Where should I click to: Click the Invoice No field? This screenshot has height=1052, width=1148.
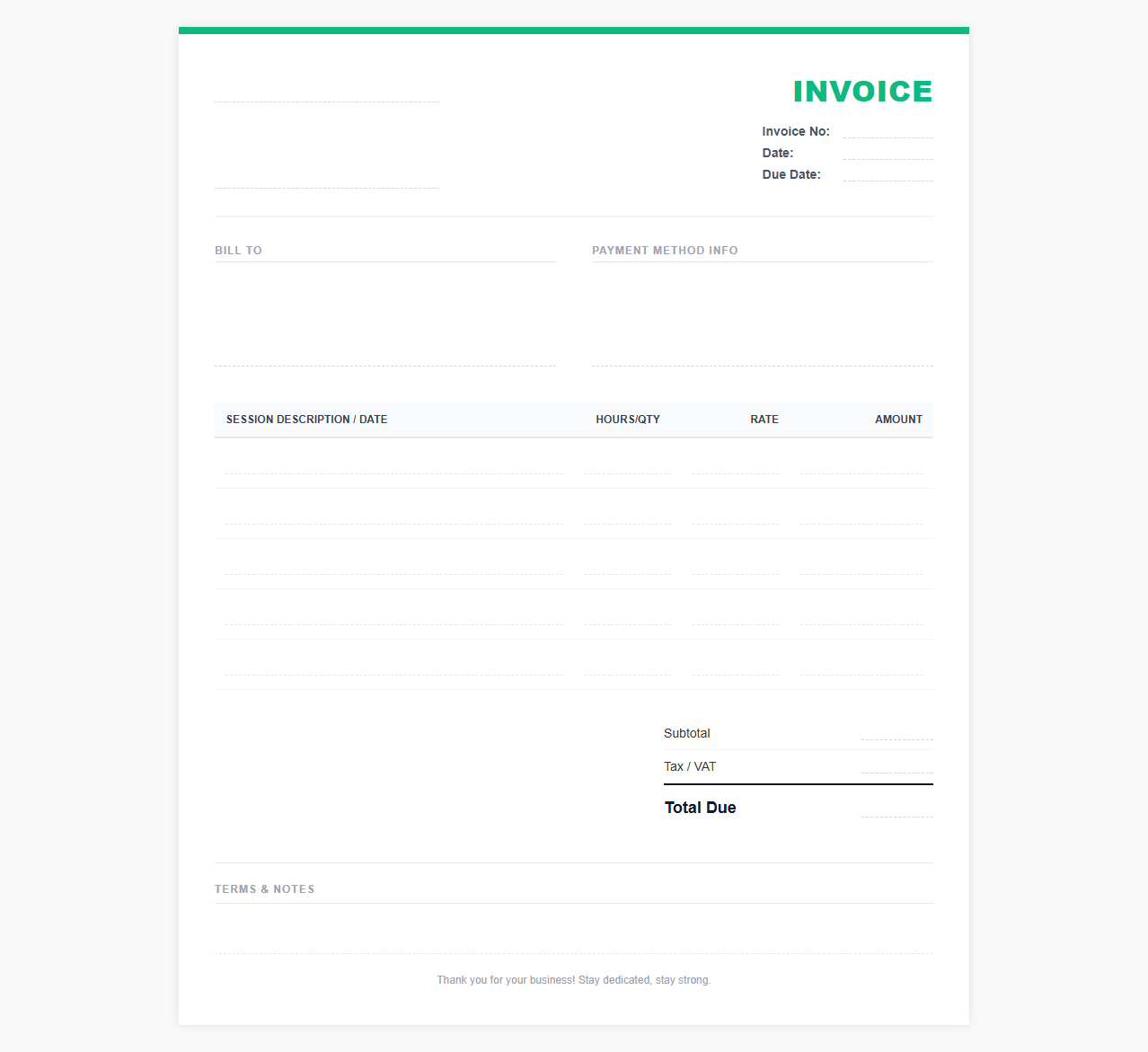click(887, 131)
